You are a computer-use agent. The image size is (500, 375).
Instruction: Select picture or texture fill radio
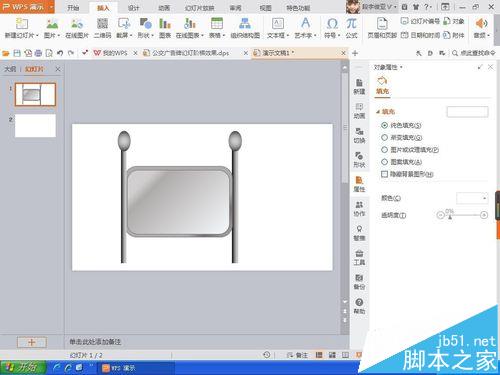pos(384,150)
